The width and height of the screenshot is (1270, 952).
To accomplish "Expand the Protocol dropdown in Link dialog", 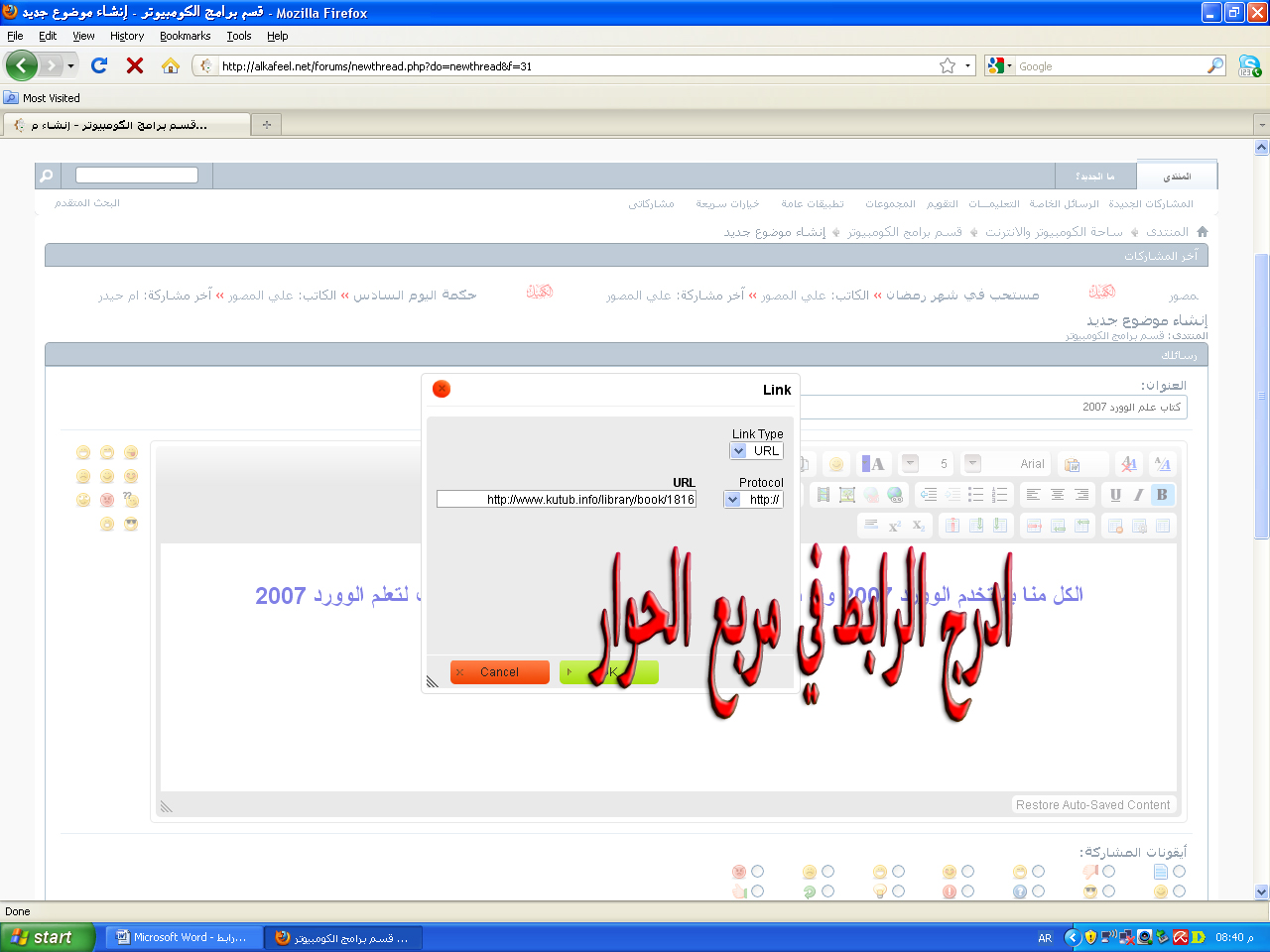I will [x=733, y=500].
